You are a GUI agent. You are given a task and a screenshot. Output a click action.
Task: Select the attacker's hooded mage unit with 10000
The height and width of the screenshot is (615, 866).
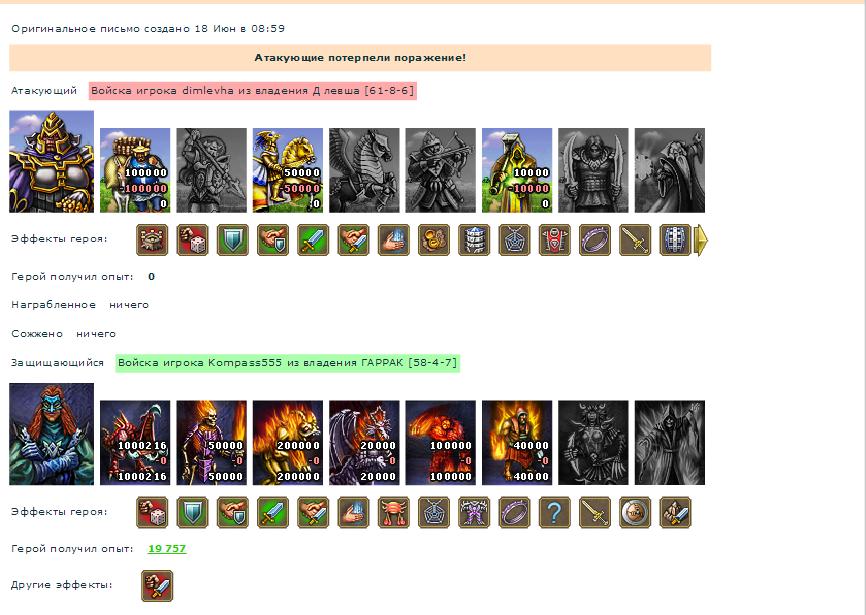pos(517,171)
